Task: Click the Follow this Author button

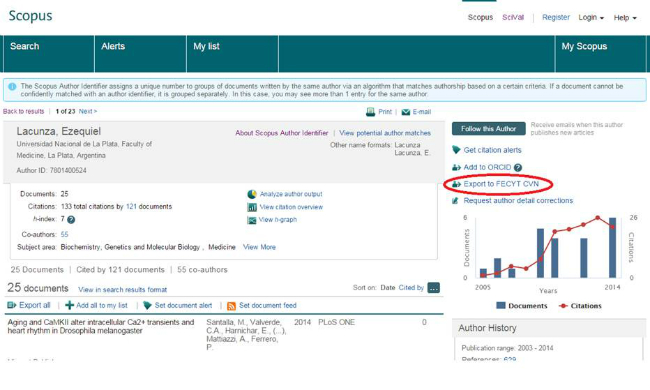Action: (488, 128)
